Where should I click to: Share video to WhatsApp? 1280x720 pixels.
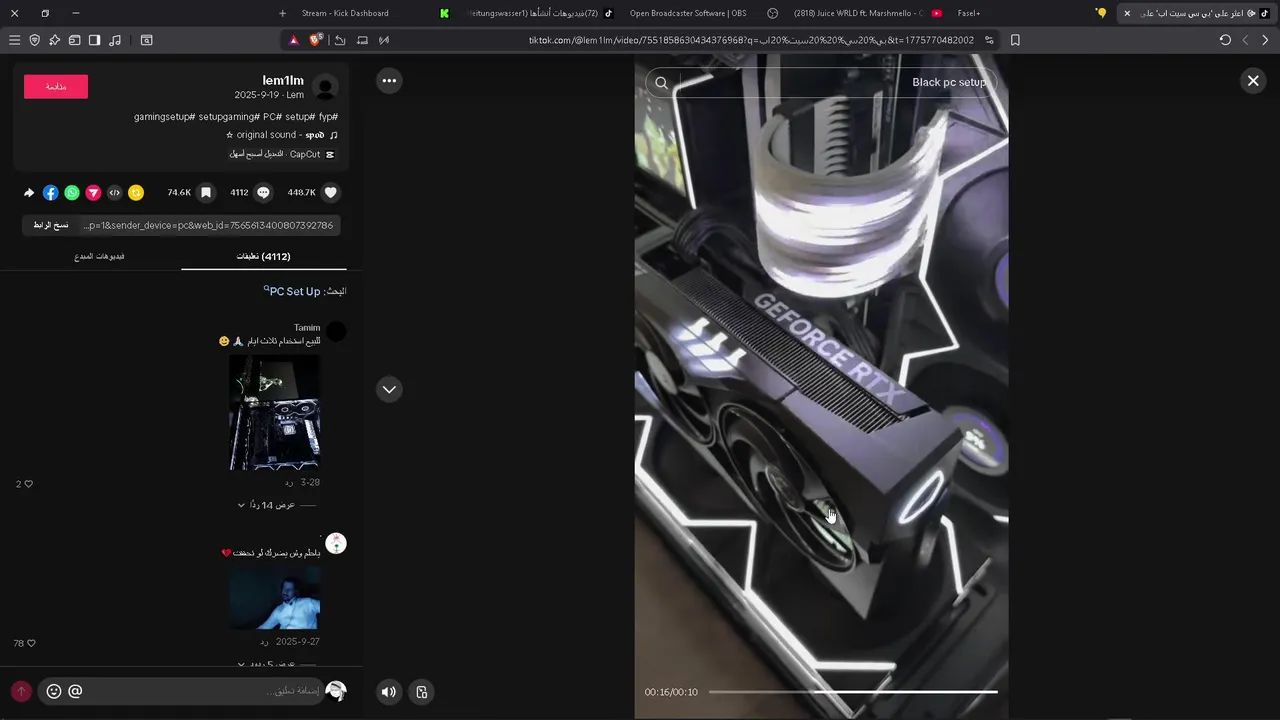(72, 192)
